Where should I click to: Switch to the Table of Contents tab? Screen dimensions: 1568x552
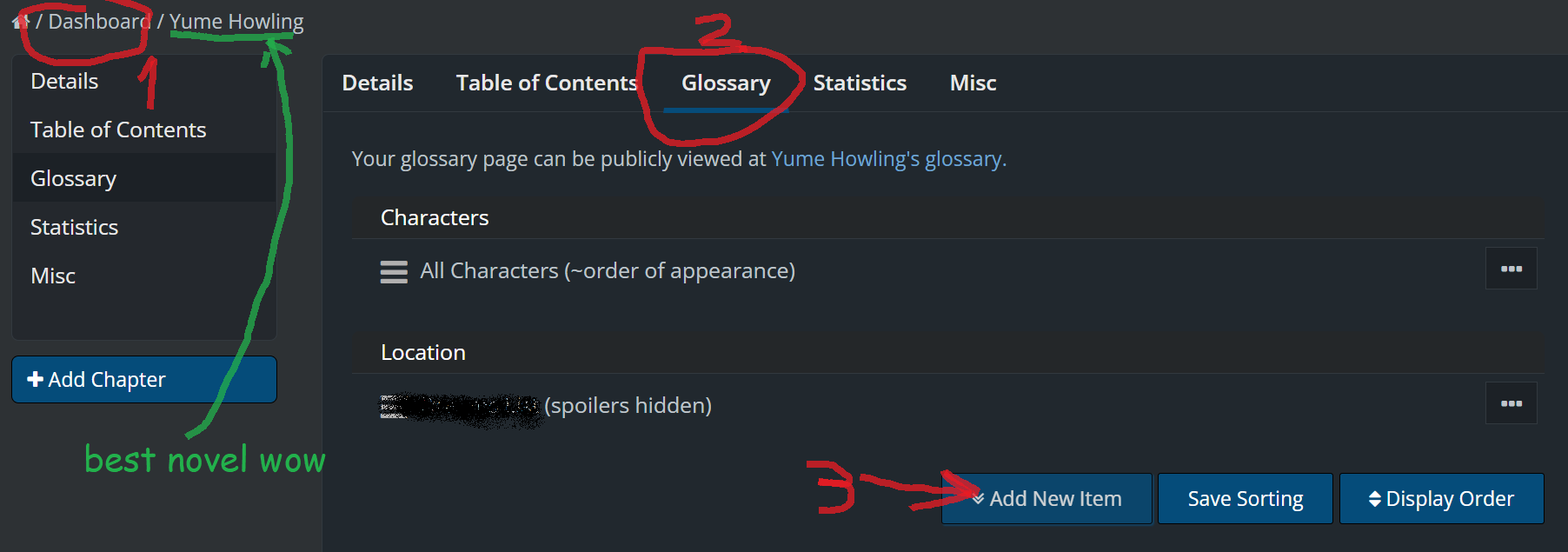547,83
